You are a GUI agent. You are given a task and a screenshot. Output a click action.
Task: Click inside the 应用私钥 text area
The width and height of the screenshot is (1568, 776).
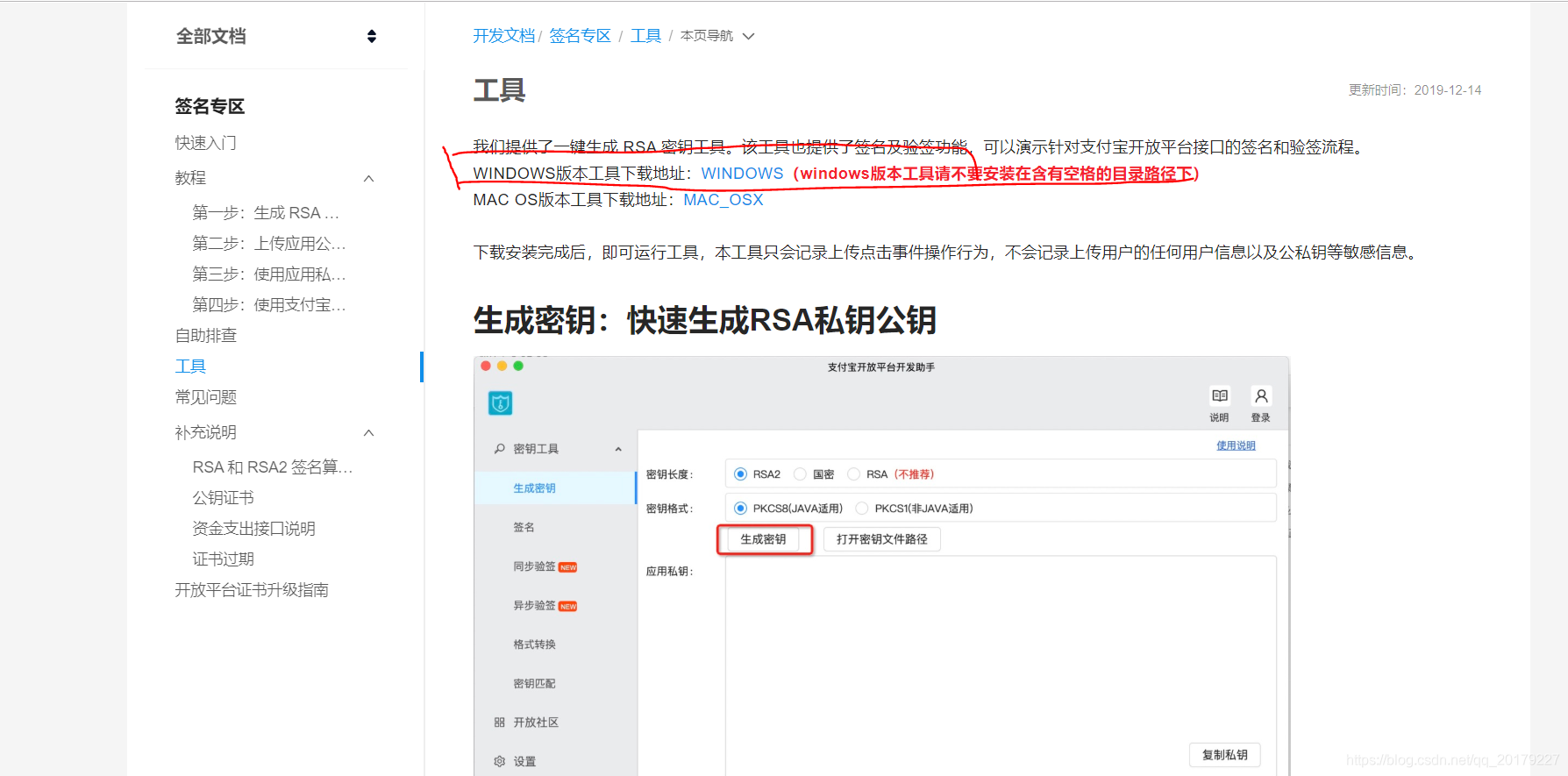(x=1001, y=666)
